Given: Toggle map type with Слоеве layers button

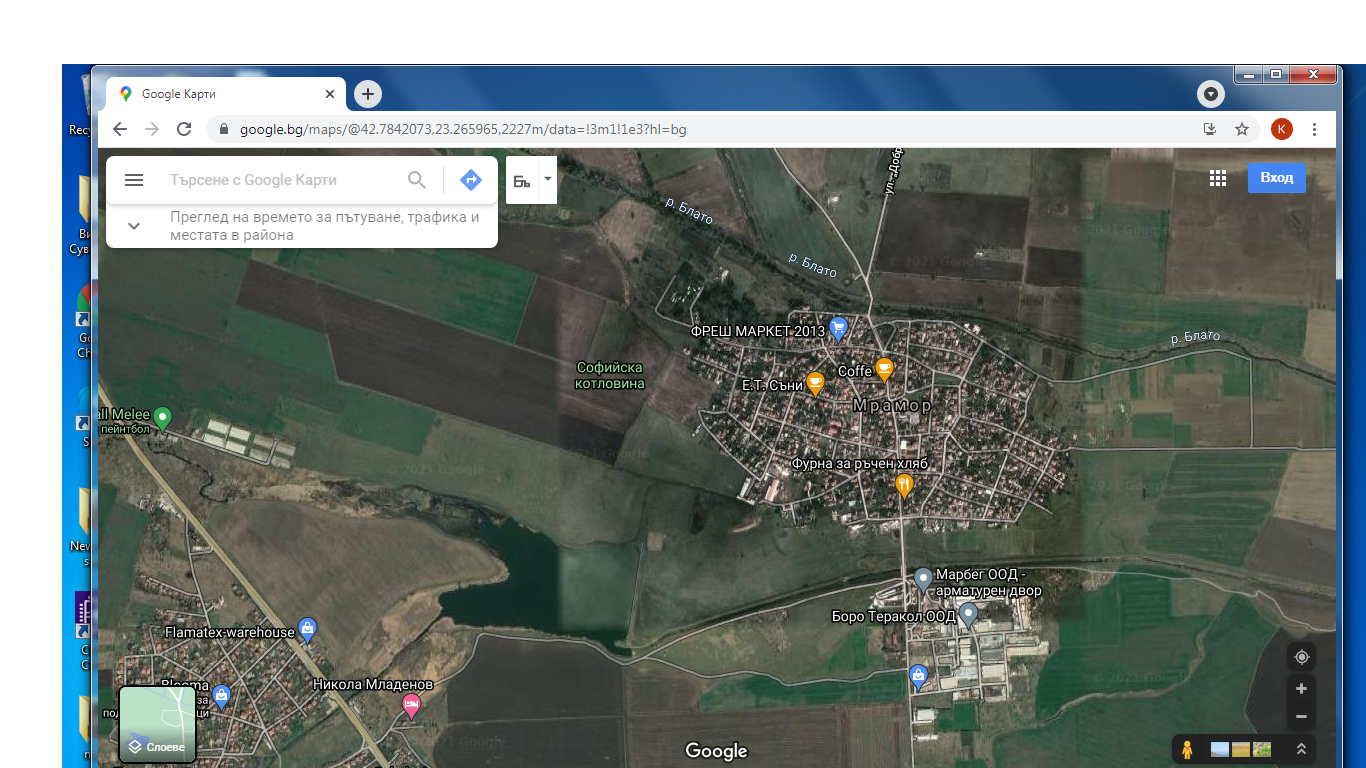Looking at the screenshot, I should (x=157, y=725).
